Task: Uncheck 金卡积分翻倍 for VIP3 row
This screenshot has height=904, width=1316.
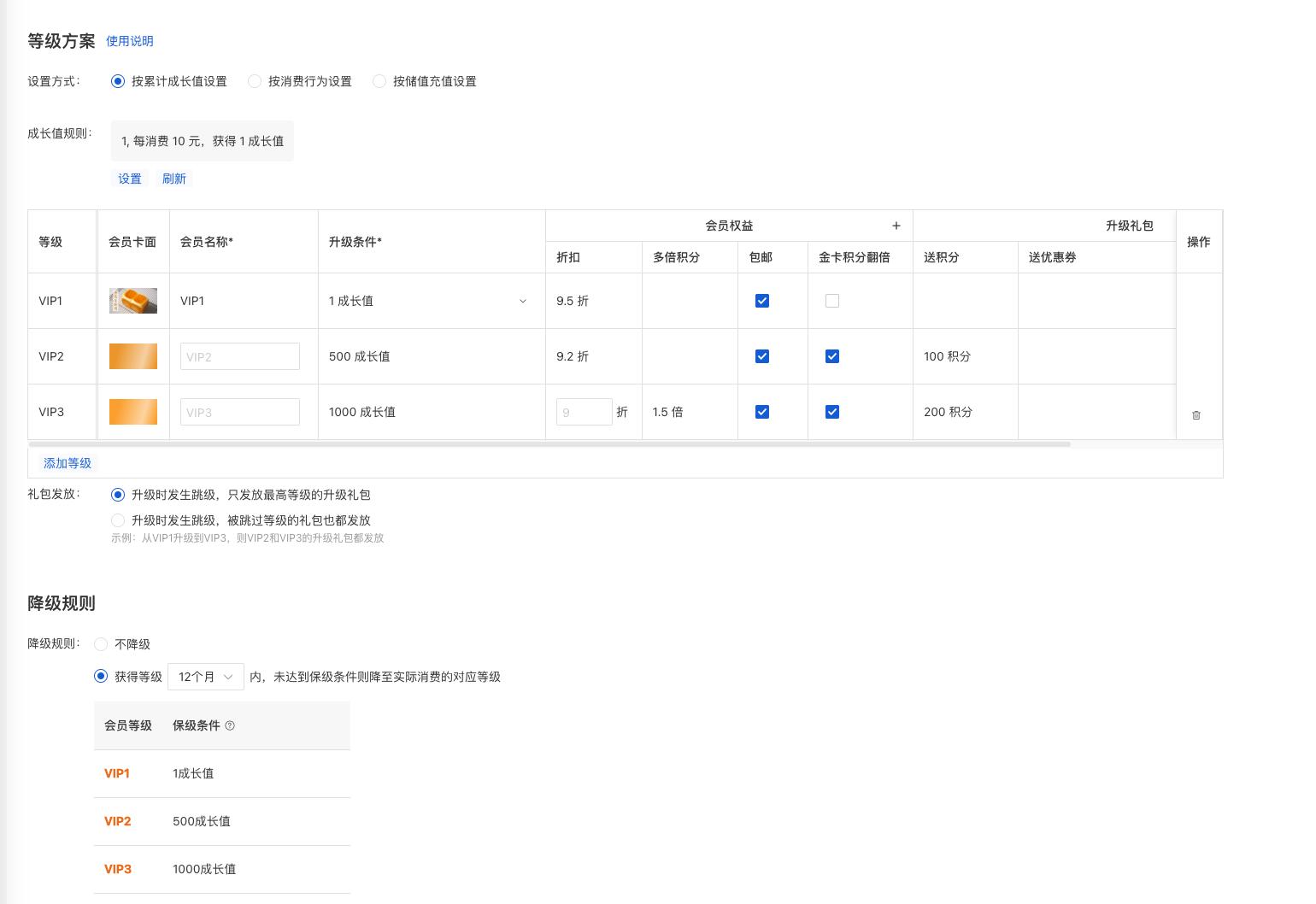Action: click(832, 412)
